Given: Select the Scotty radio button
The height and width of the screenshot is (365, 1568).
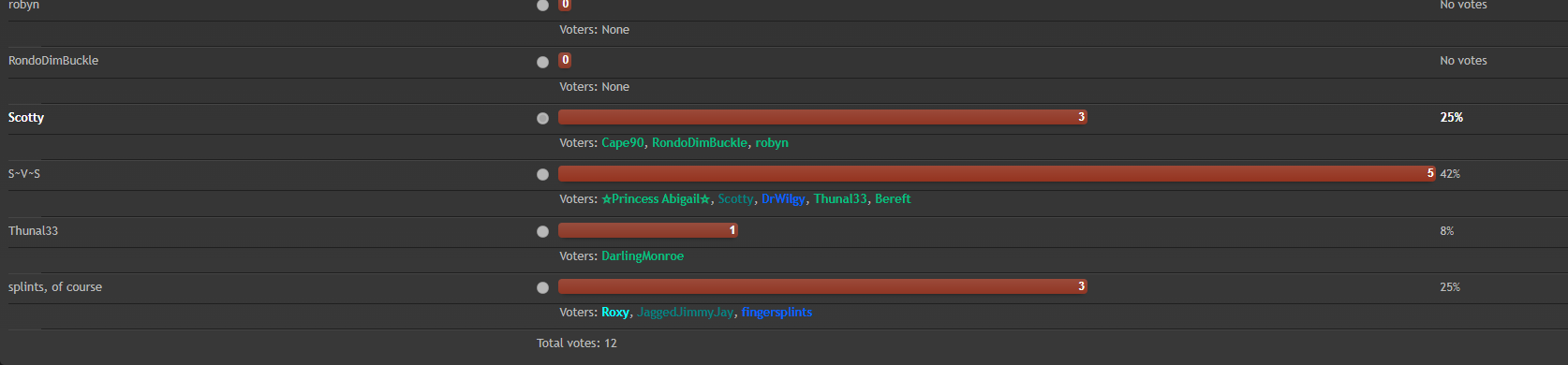Looking at the screenshot, I should [x=542, y=118].
